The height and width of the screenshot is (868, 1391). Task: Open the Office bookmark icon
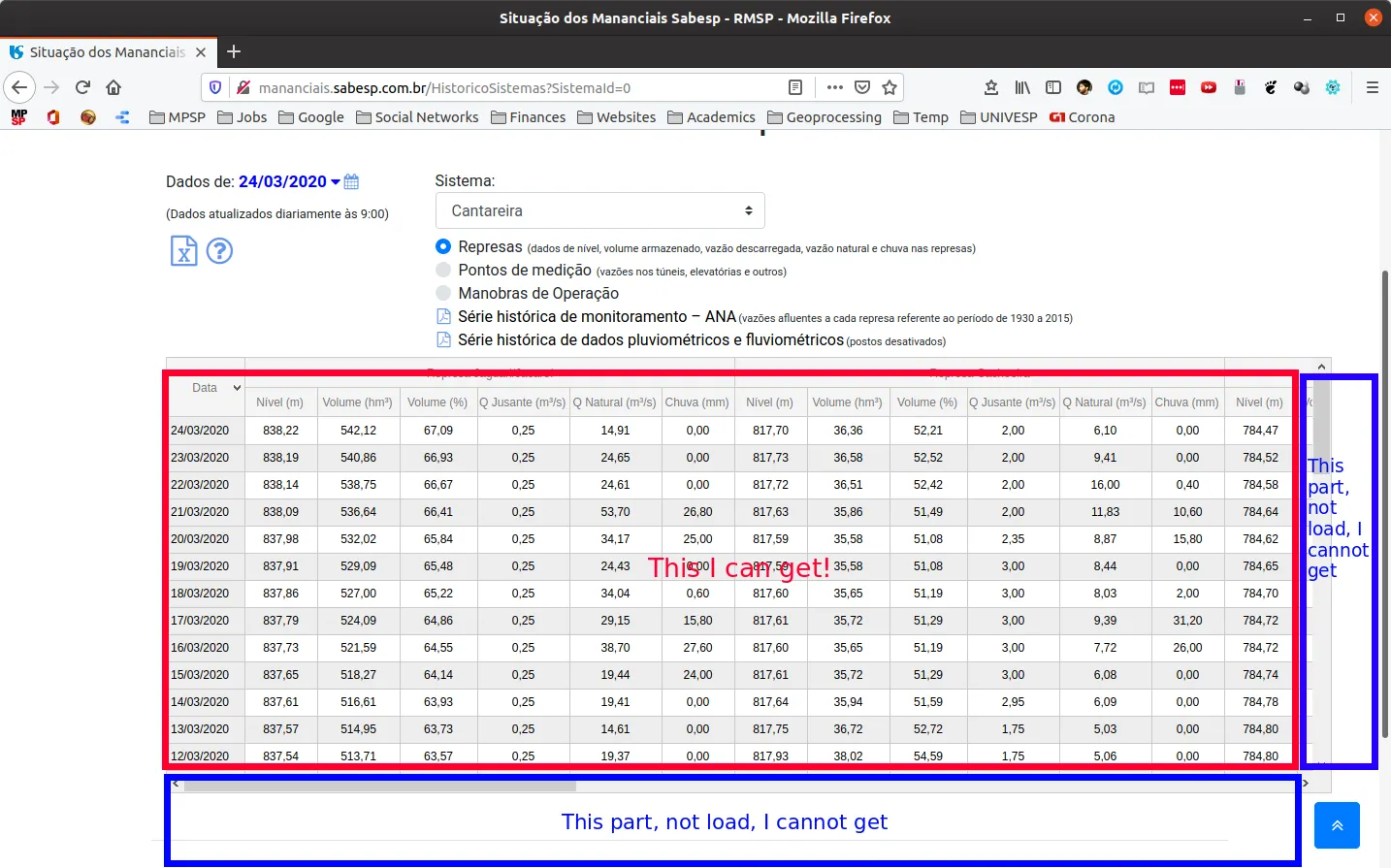pyautogui.click(x=53, y=117)
